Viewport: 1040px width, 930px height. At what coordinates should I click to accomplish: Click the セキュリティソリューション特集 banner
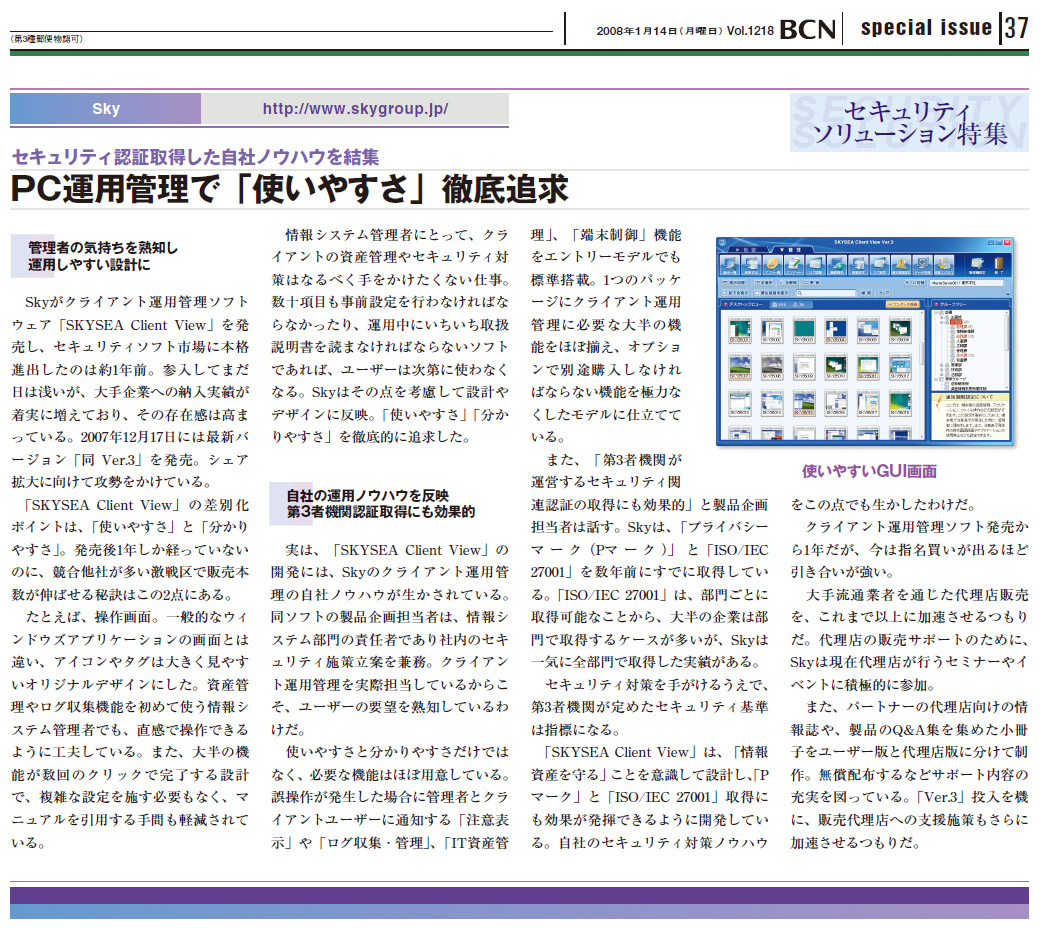pos(909,123)
